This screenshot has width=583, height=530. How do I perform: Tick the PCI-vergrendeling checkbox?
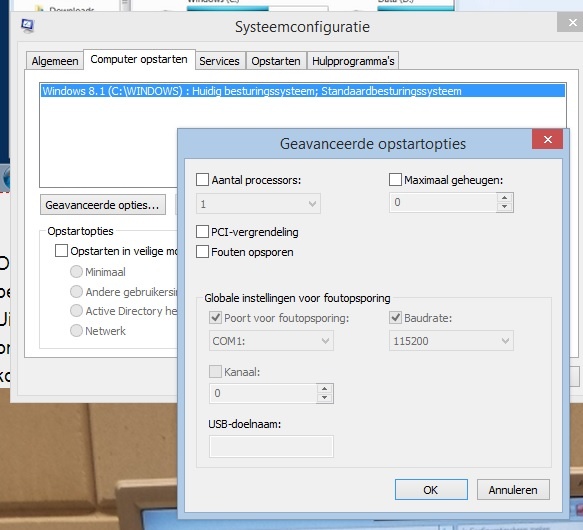(202, 232)
